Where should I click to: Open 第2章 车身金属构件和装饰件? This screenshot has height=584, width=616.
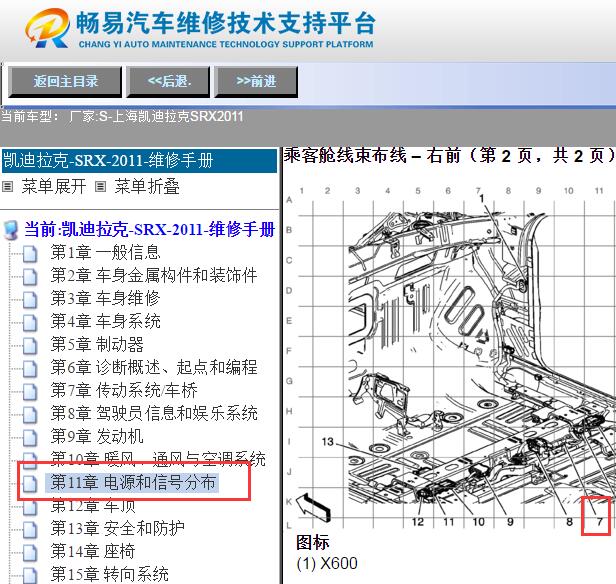(154, 275)
